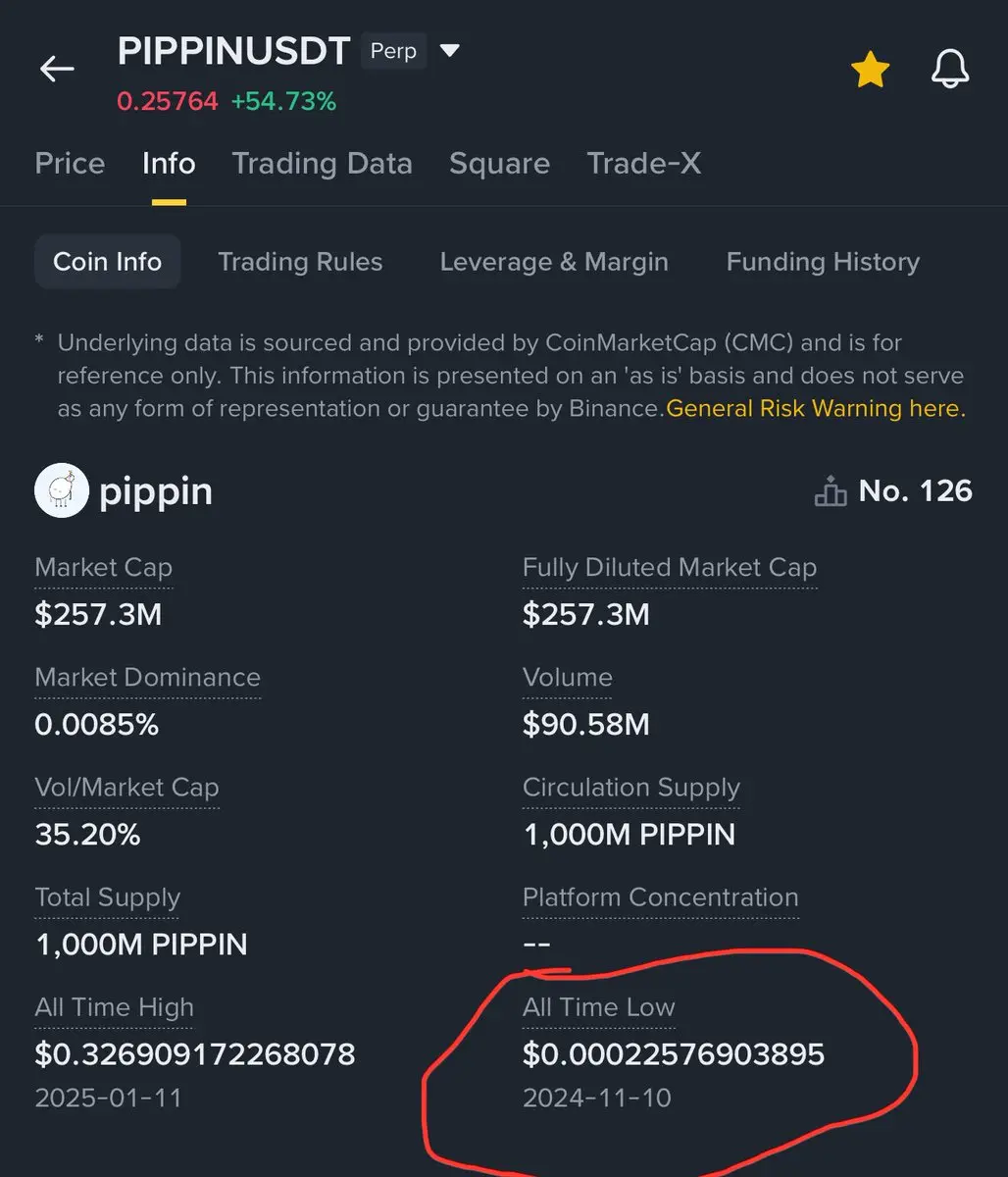Open the General Risk Warning link
The width and height of the screenshot is (1008, 1177).
point(816,408)
